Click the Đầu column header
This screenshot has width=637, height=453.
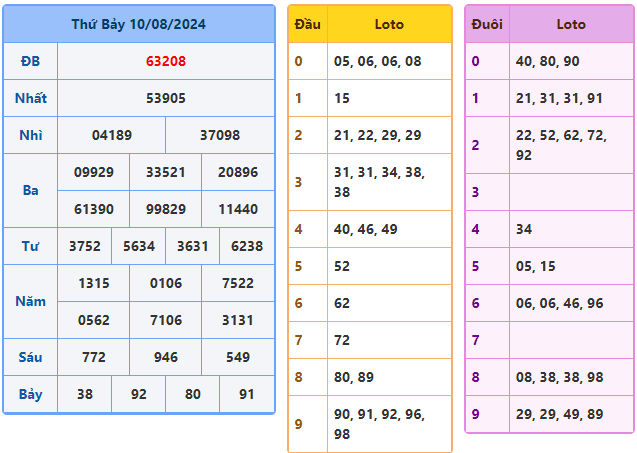[x=307, y=24]
